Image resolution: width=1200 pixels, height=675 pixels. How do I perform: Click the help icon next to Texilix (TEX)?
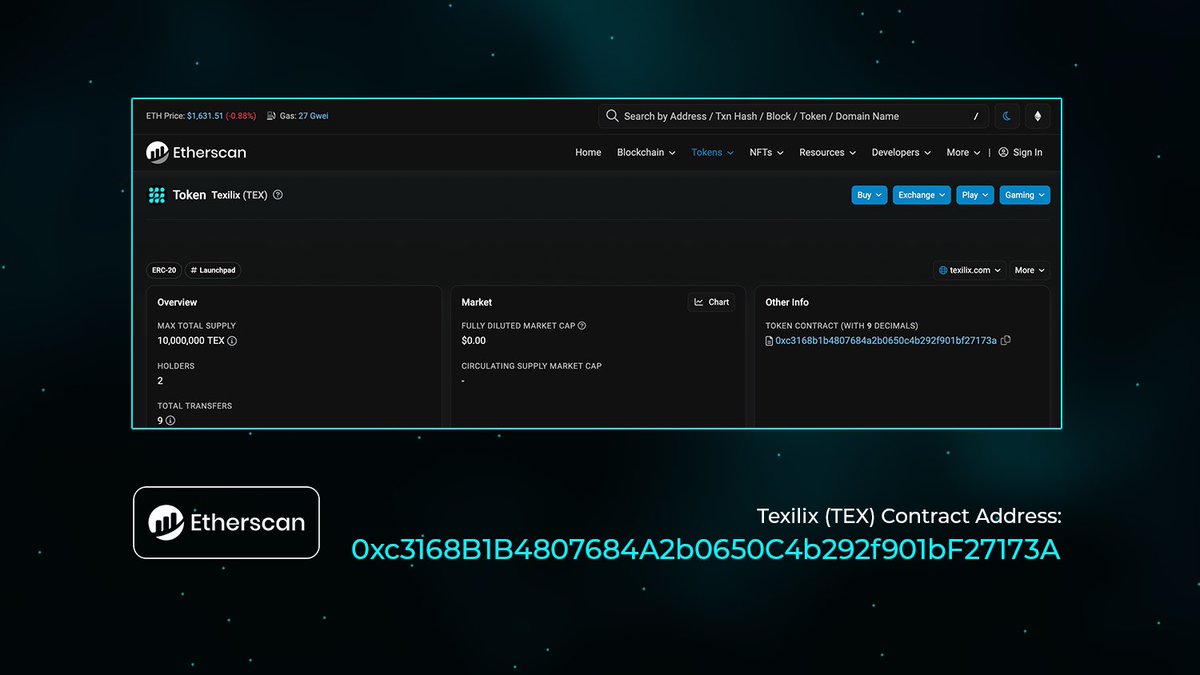click(278, 195)
